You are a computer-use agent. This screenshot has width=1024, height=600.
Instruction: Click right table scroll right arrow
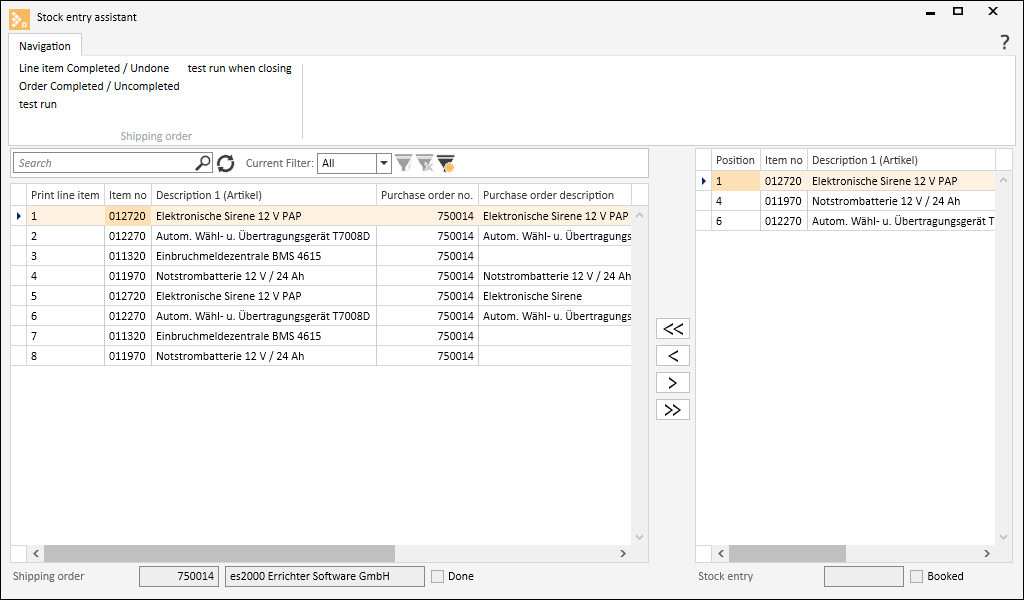[x=987, y=554]
